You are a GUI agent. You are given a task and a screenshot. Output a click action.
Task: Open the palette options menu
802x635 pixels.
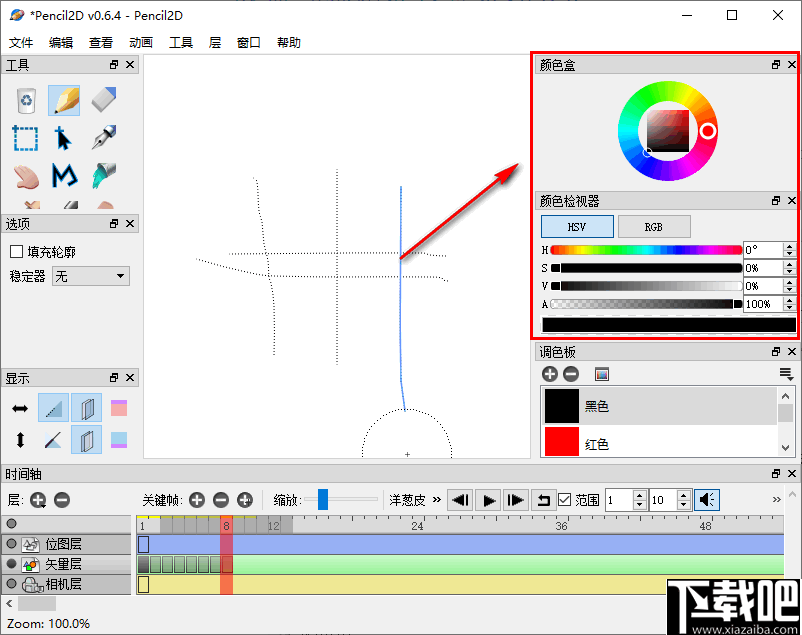click(785, 373)
